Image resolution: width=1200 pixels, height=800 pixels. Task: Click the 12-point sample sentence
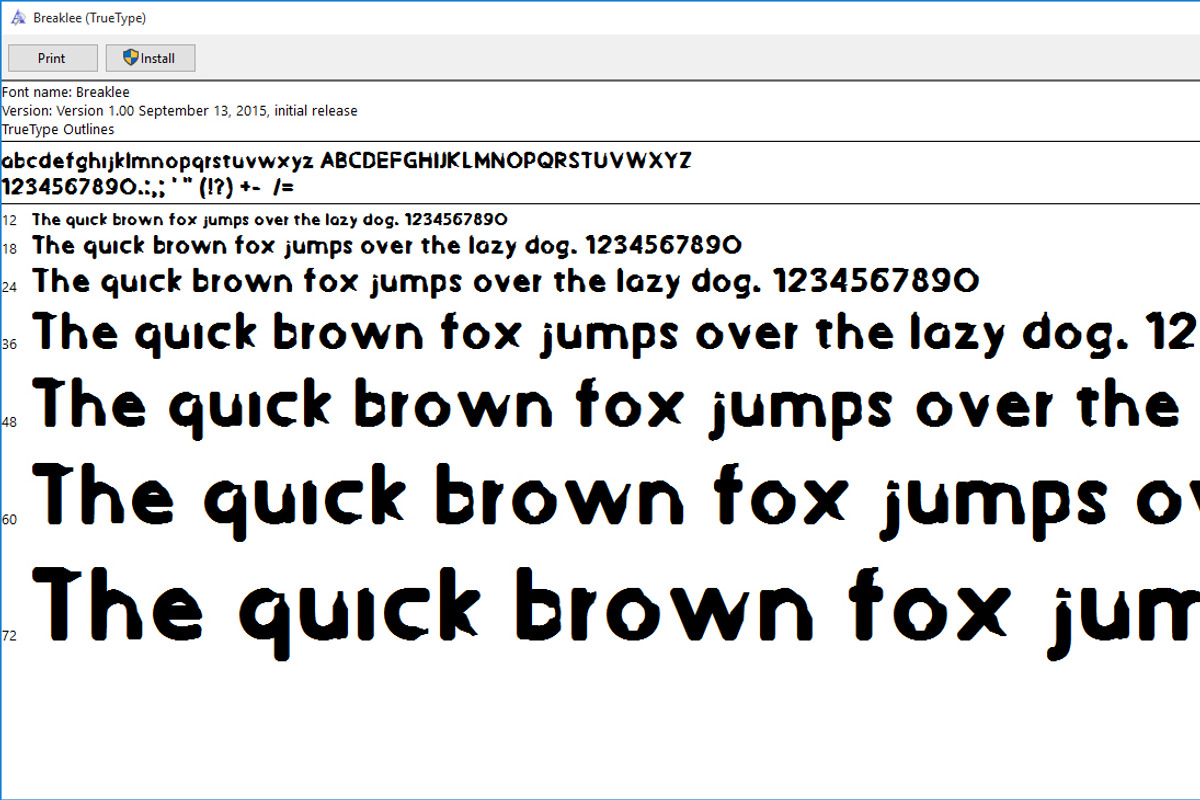tap(270, 219)
